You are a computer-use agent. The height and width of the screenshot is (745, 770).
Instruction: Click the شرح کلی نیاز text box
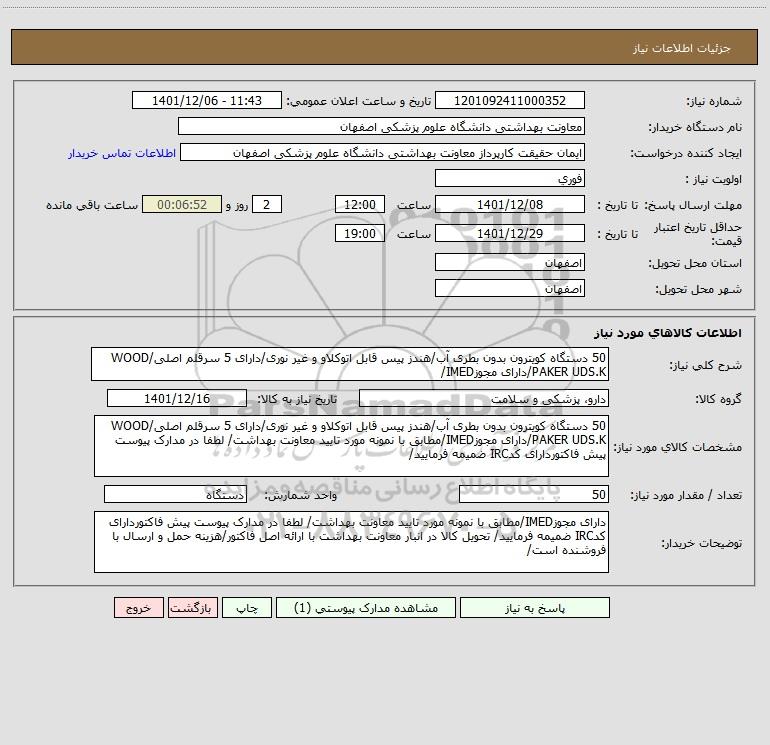click(x=350, y=364)
